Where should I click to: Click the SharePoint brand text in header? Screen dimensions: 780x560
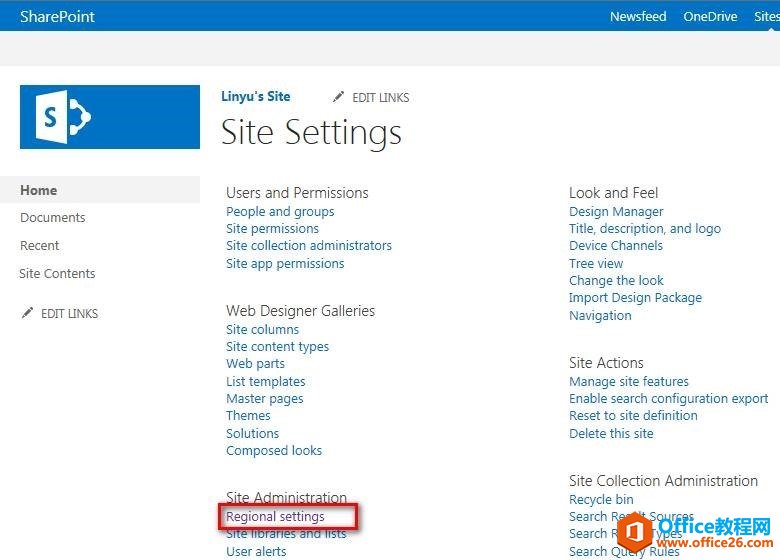click(x=58, y=16)
